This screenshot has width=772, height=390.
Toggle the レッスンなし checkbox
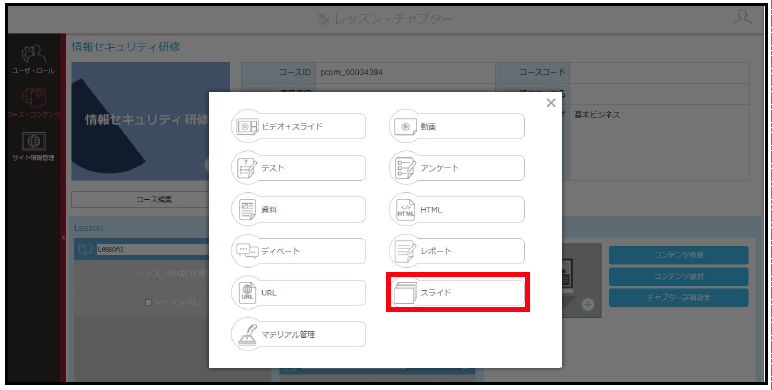point(148,302)
